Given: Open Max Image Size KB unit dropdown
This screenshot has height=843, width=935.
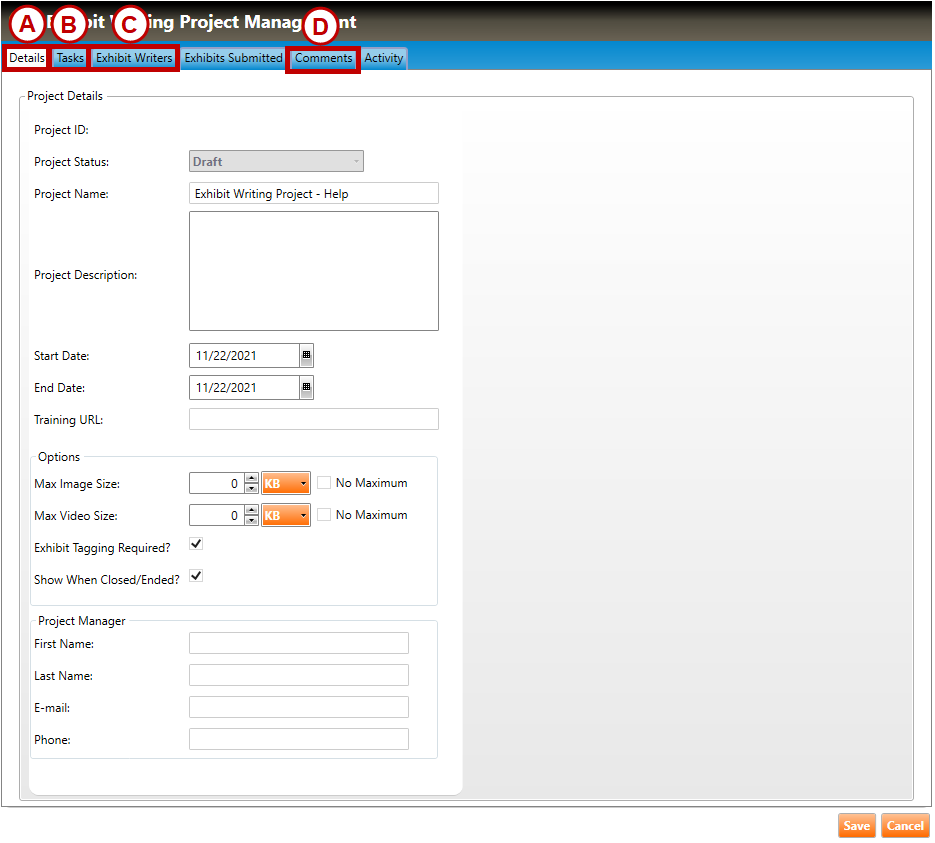Looking at the screenshot, I should point(286,484).
